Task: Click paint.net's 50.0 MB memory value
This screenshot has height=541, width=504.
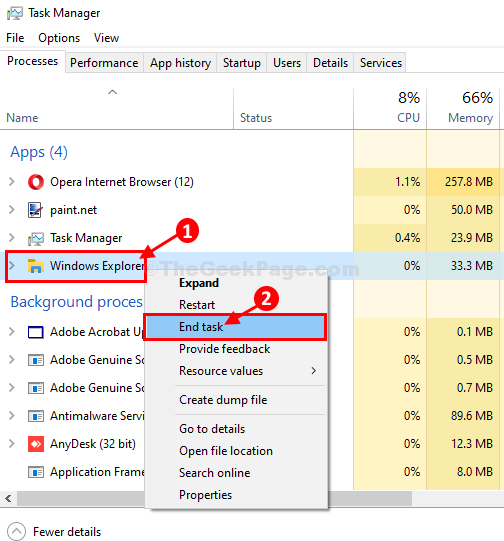Action: 472,210
